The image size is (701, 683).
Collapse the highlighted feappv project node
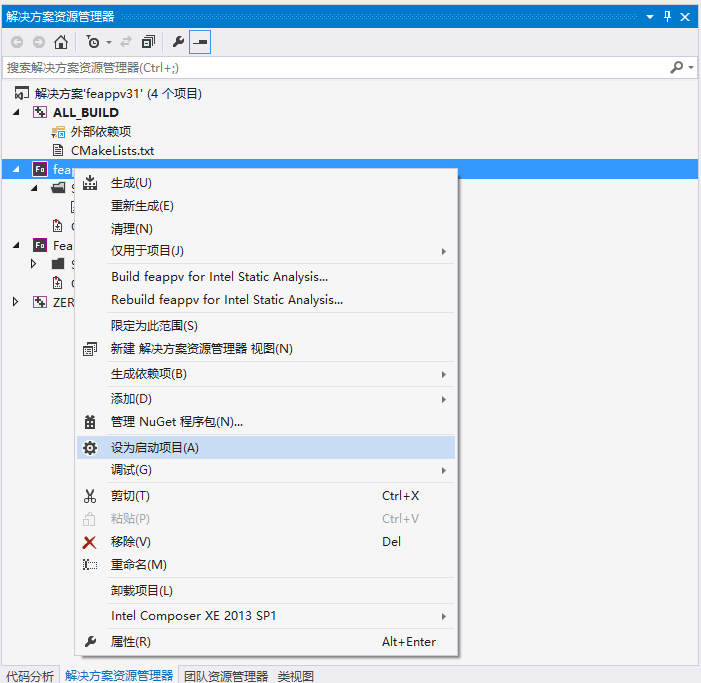[x=16, y=169]
